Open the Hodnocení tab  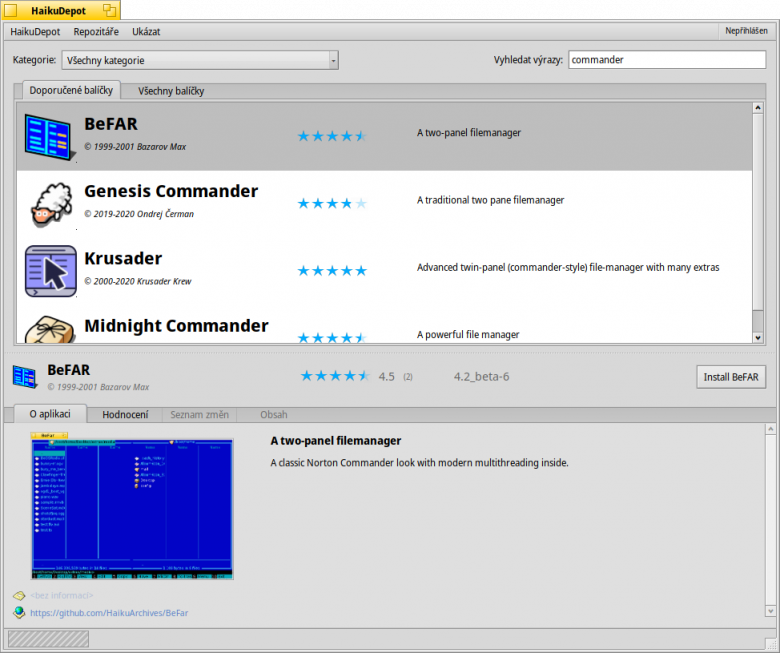[125, 414]
